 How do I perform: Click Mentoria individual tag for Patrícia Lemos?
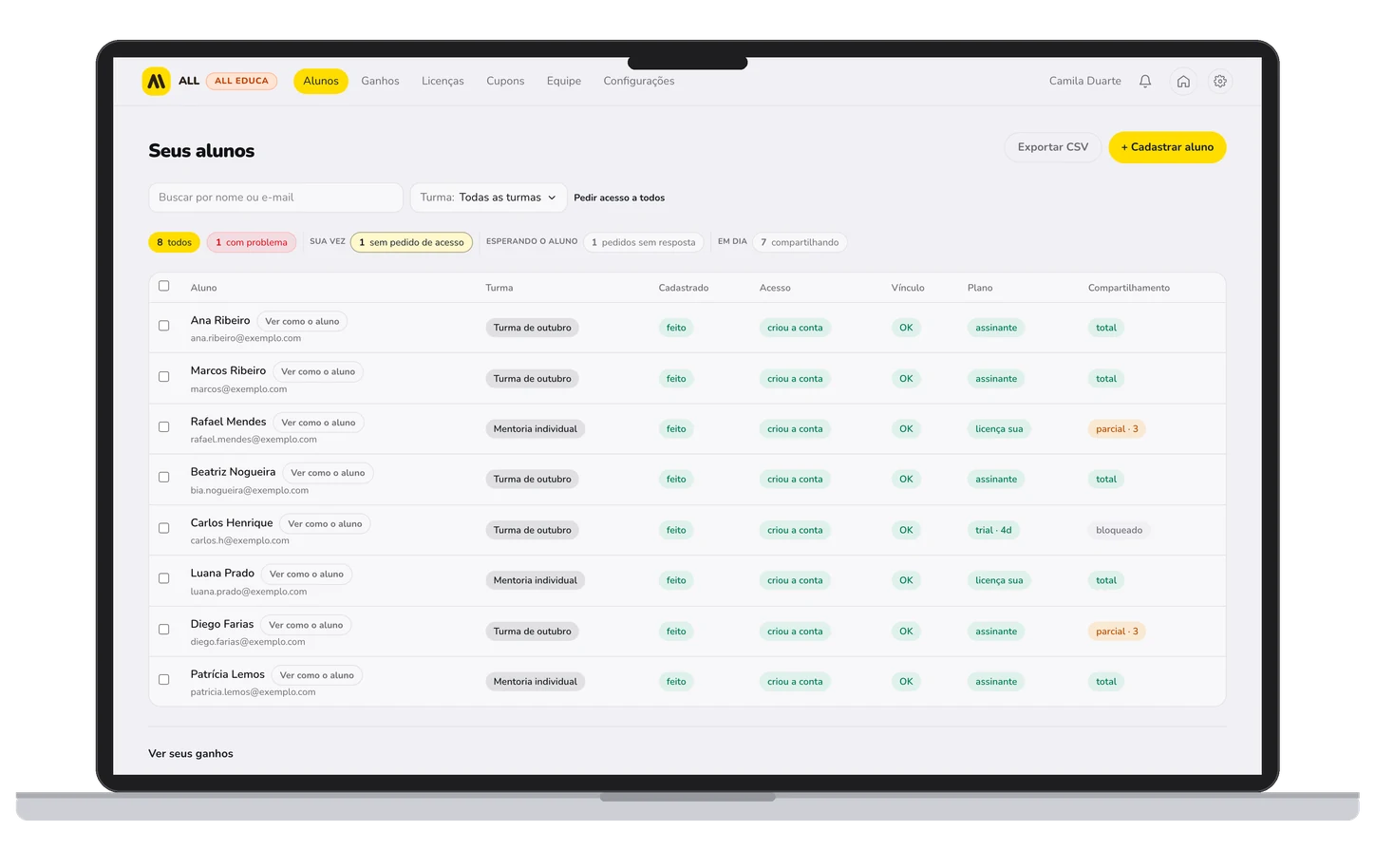pyautogui.click(x=536, y=682)
